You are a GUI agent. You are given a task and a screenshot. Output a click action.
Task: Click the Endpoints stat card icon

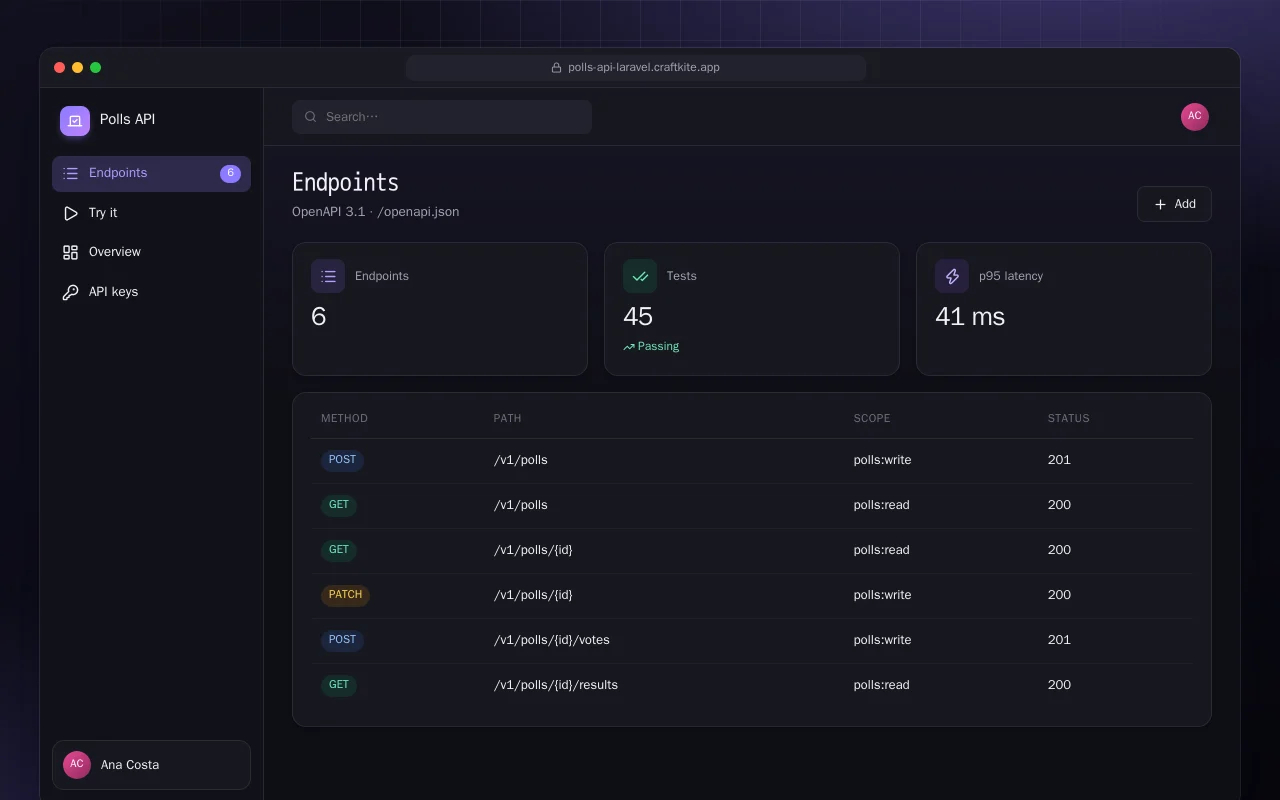click(328, 276)
